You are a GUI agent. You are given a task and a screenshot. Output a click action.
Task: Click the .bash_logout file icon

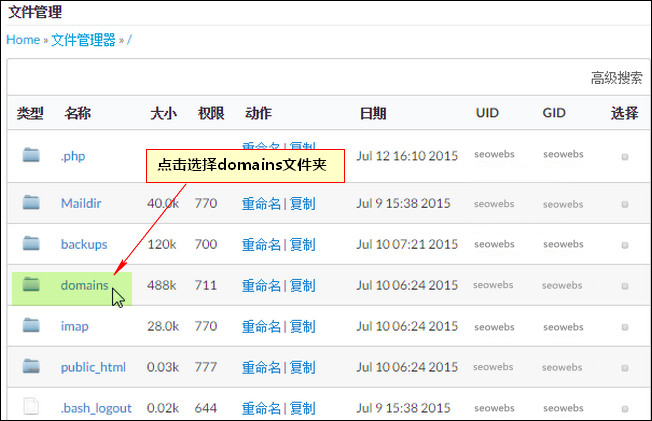click(31, 406)
